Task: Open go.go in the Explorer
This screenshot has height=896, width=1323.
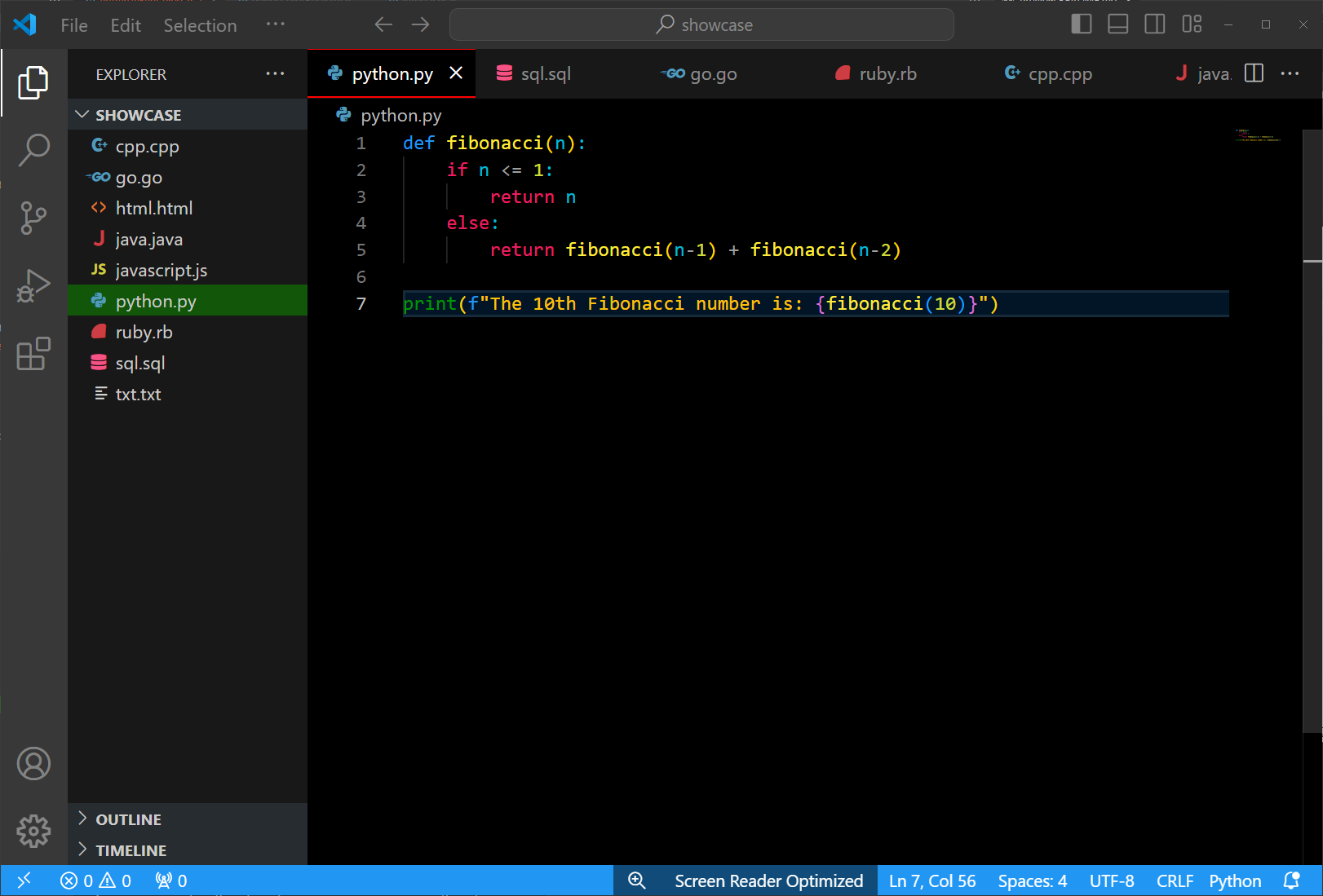Action: click(188, 178)
